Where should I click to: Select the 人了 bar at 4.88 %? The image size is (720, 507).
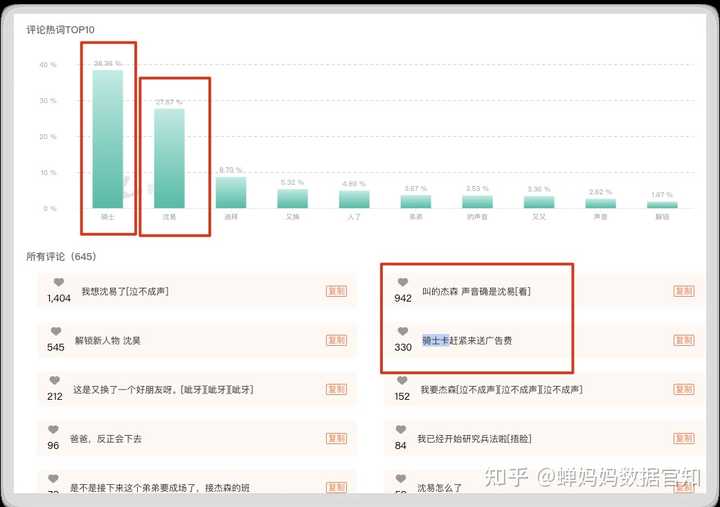click(x=354, y=199)
